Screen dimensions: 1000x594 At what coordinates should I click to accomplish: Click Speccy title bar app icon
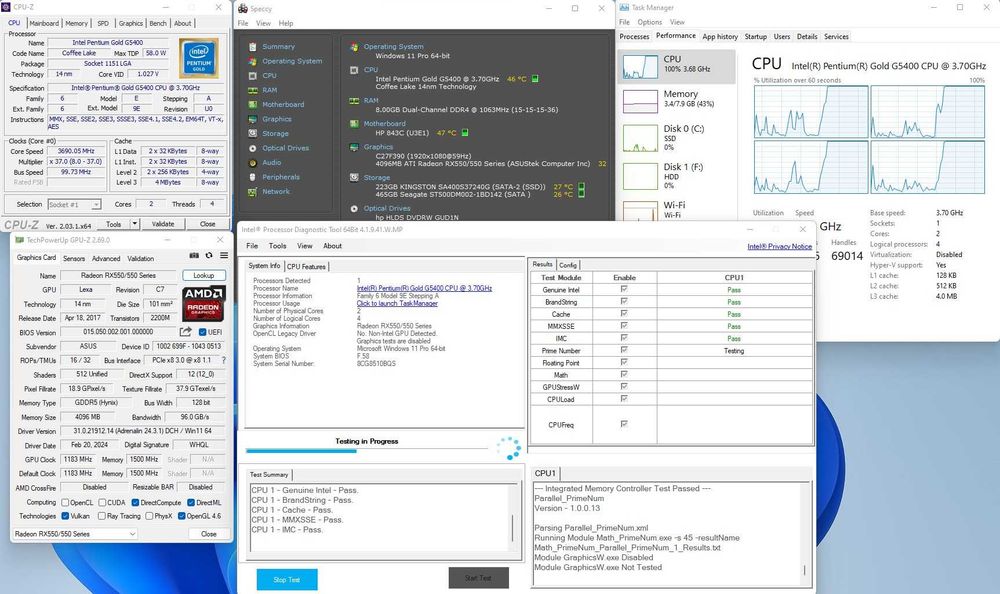pyautogui.click(x=243, y=8)
